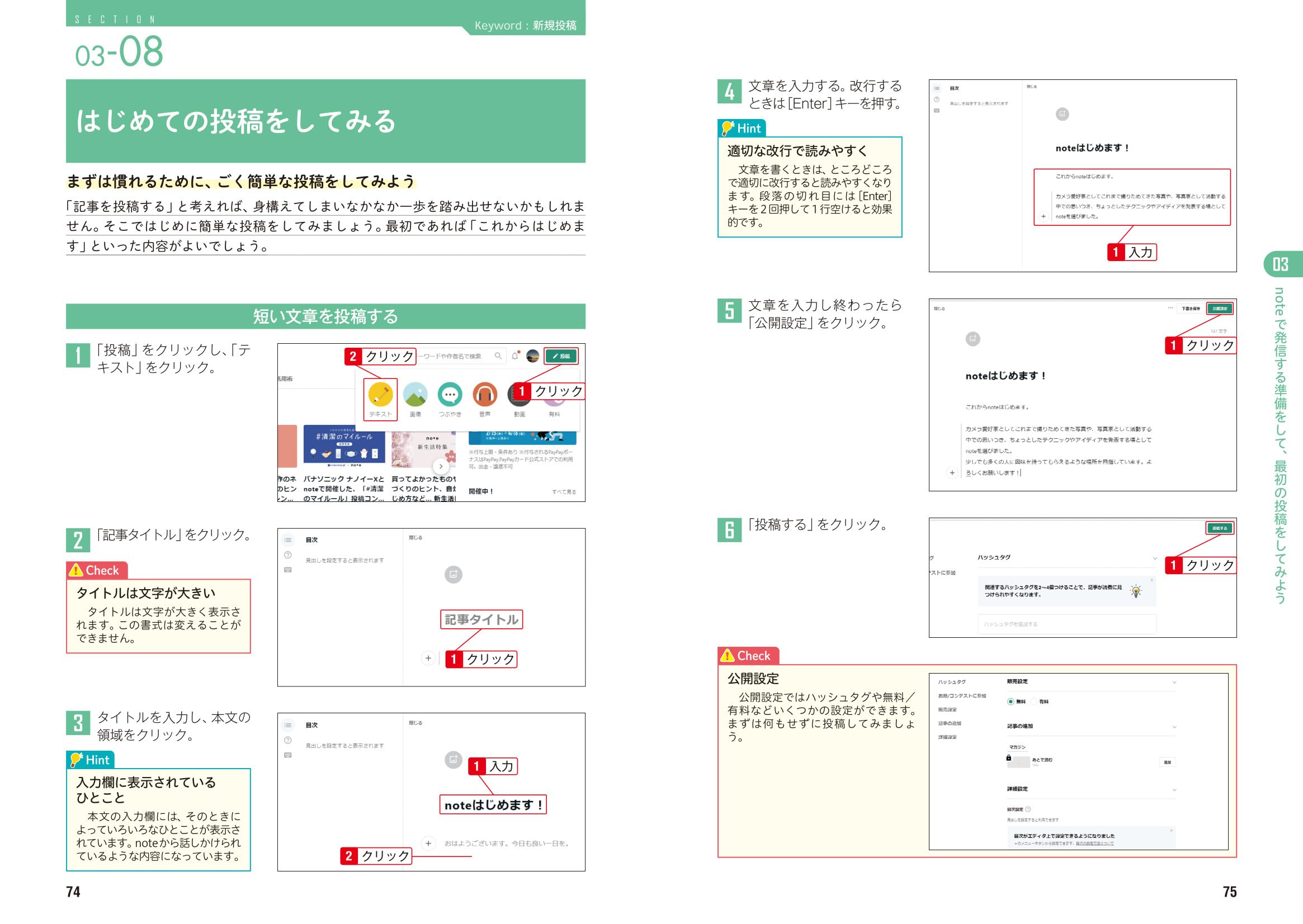Collapse the 販売設定 section chevron
The height and width of the screenshot is (924, 1303).
(1174, 682)
